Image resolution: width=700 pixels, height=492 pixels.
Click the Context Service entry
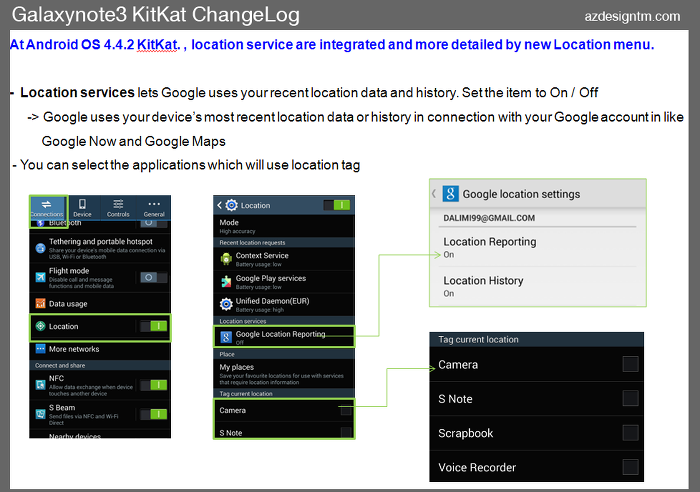284,259
